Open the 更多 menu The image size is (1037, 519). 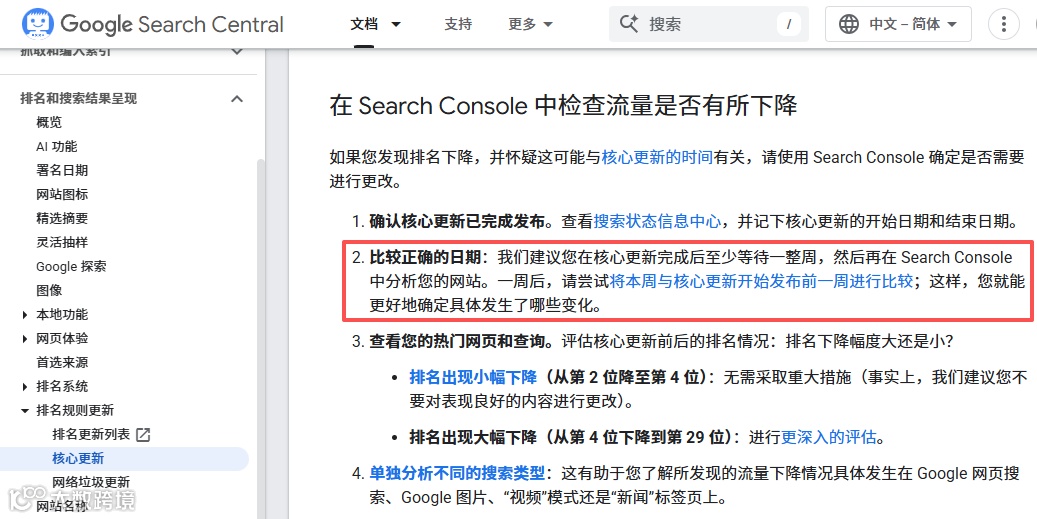click(x=530, y=24)
